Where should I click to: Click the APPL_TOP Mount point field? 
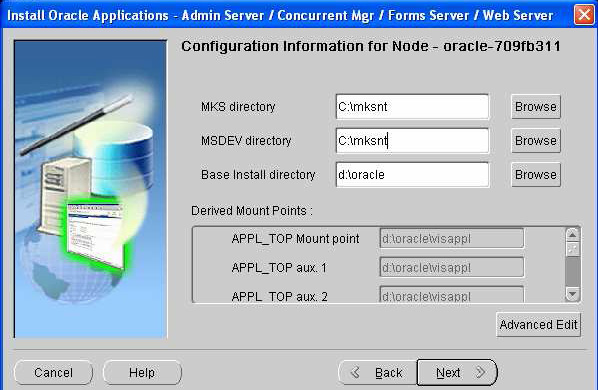click(x=452, y=239)
